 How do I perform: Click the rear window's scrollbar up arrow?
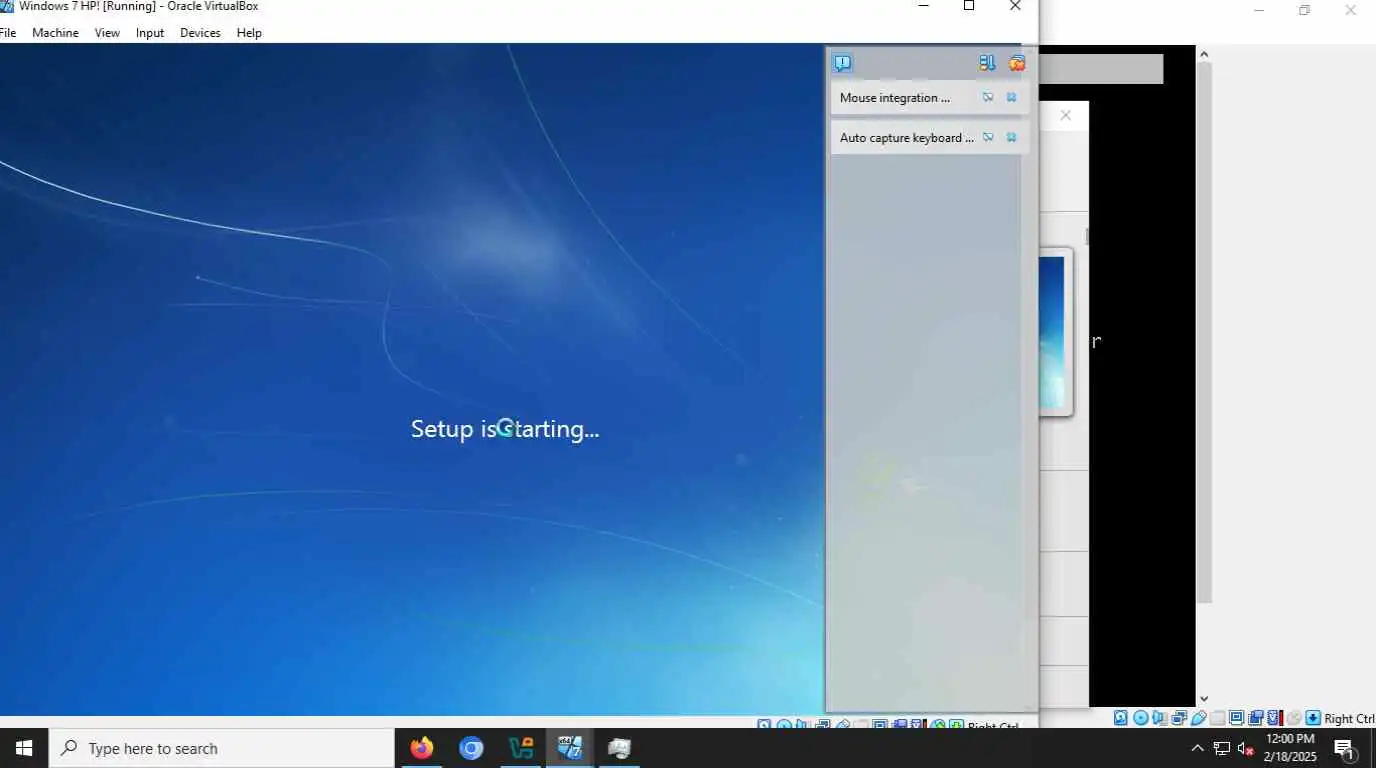pyautogui.click(x=1204, y=54)
